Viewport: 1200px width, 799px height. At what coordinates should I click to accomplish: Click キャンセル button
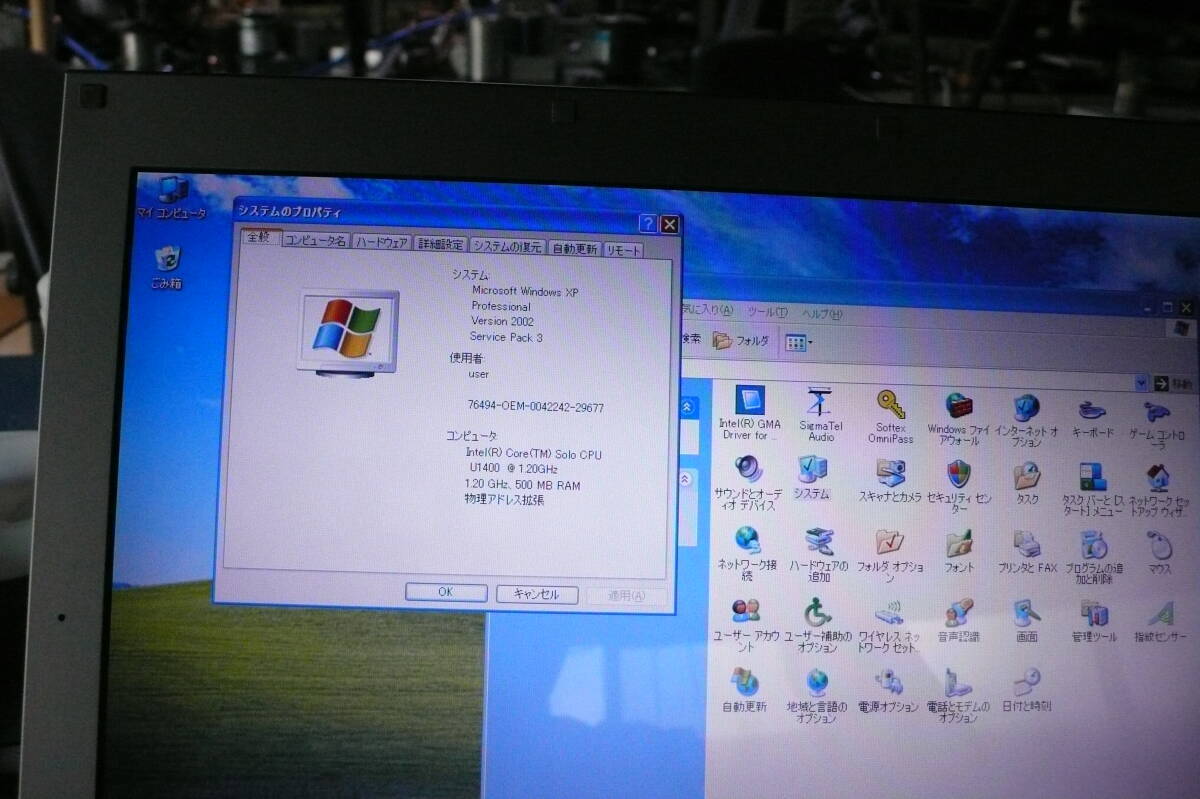pyautogui.click(x=537, y=594)
